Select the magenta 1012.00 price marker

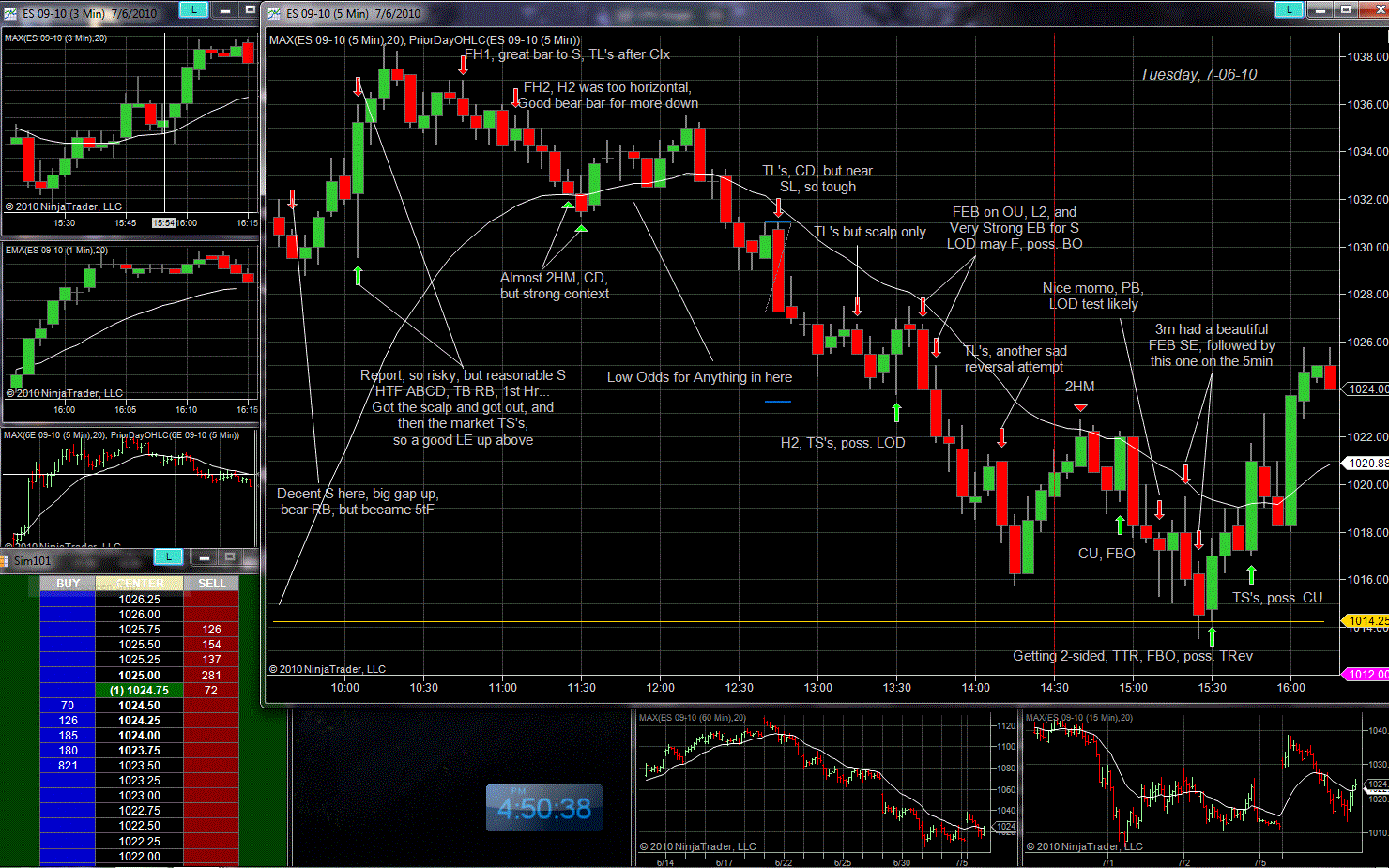1366,675
